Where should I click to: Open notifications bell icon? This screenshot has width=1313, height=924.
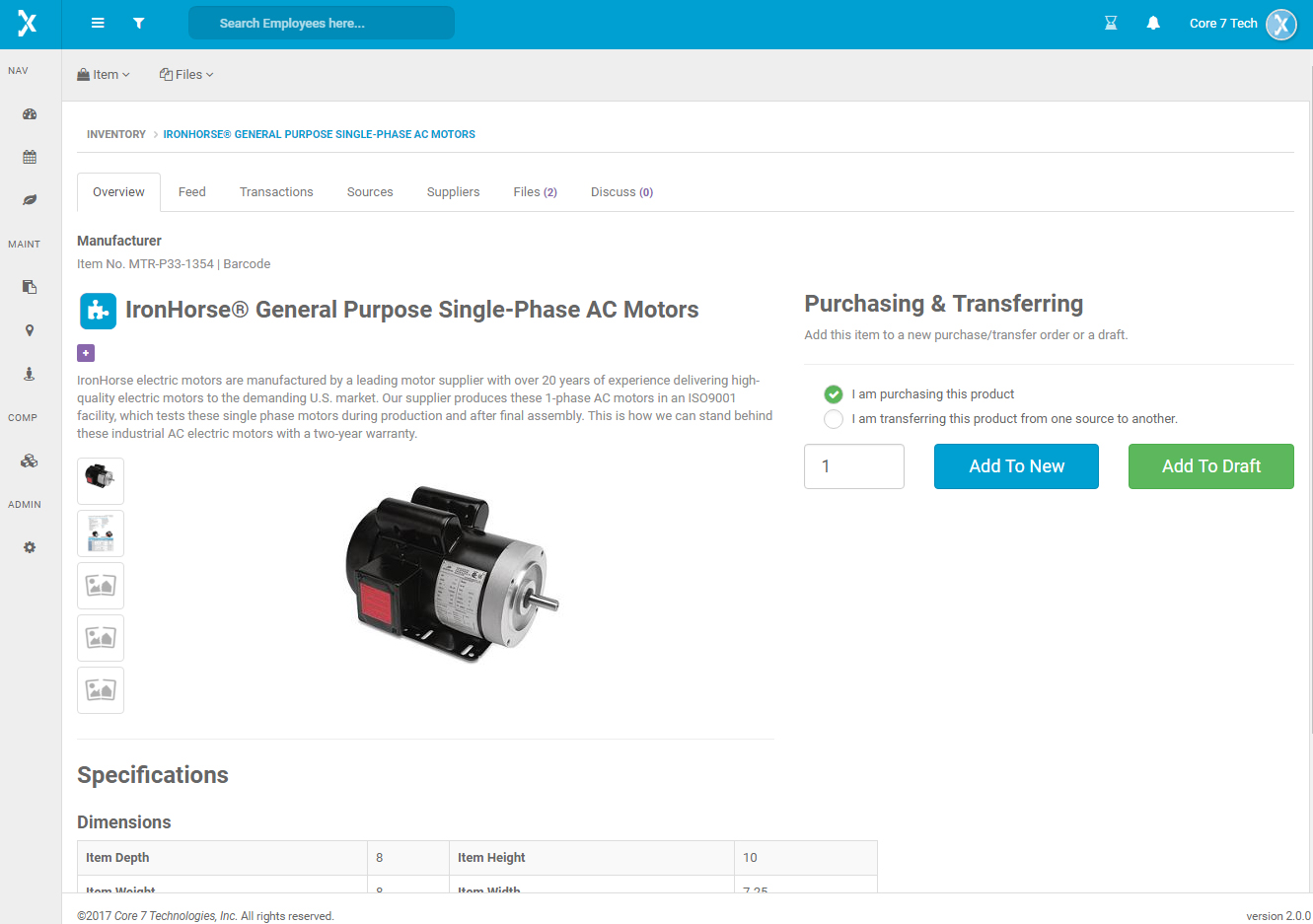(x=1153, y=23)
